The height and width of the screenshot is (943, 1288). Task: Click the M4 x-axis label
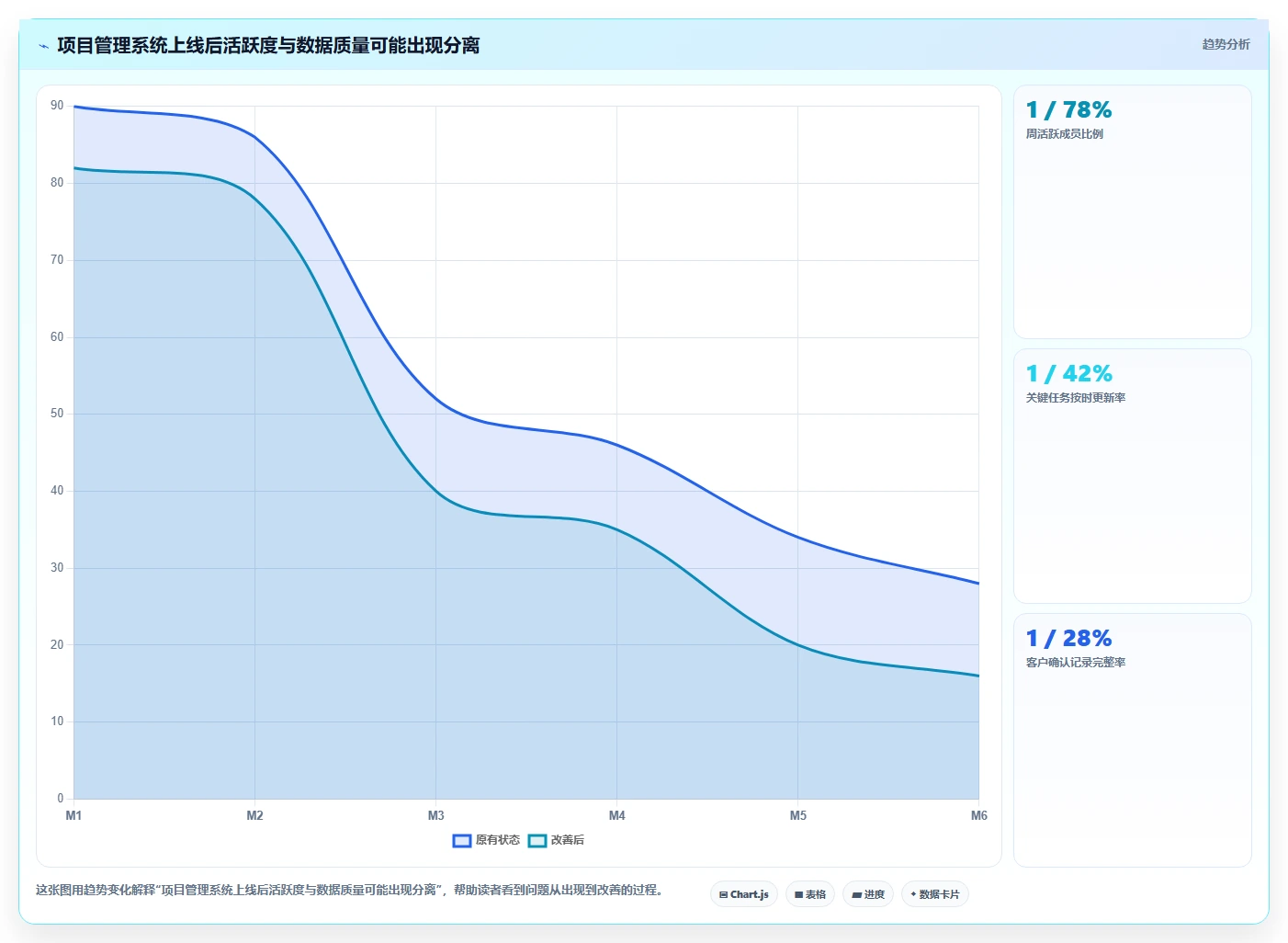tap(616, 816)
